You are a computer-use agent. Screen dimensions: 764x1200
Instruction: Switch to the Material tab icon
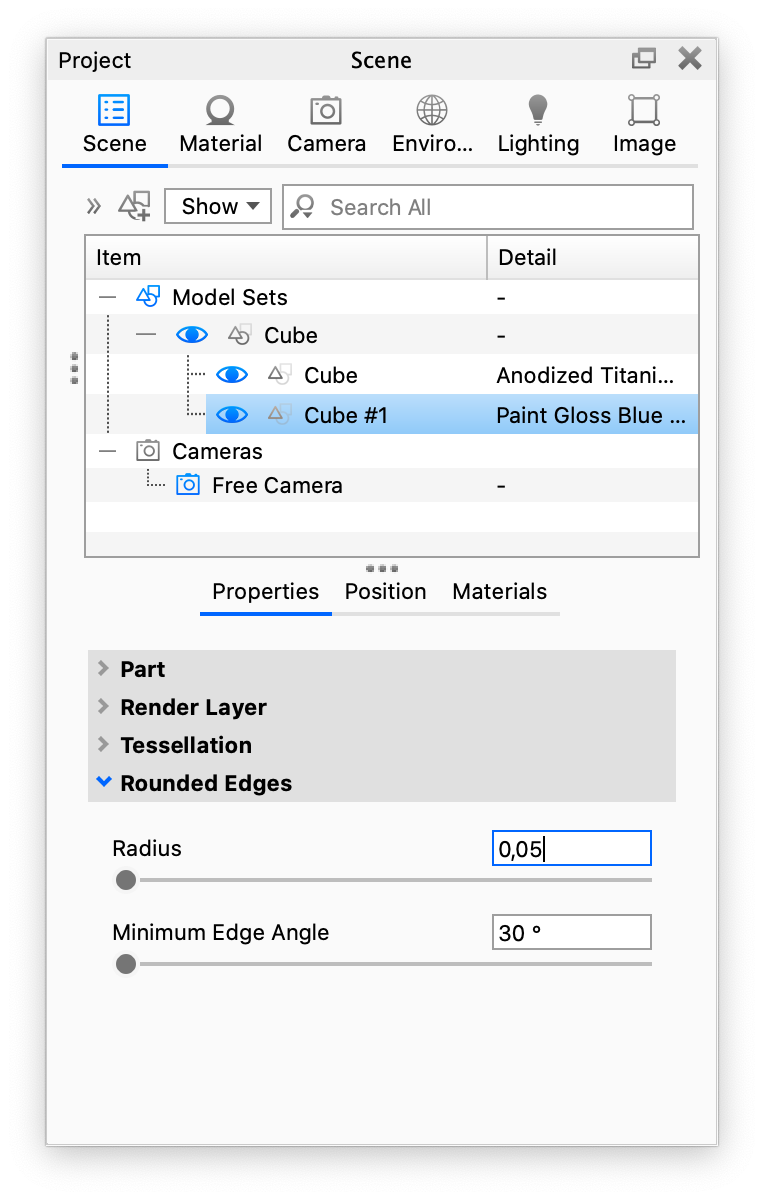pyautogui.click(x=220, y=110)
